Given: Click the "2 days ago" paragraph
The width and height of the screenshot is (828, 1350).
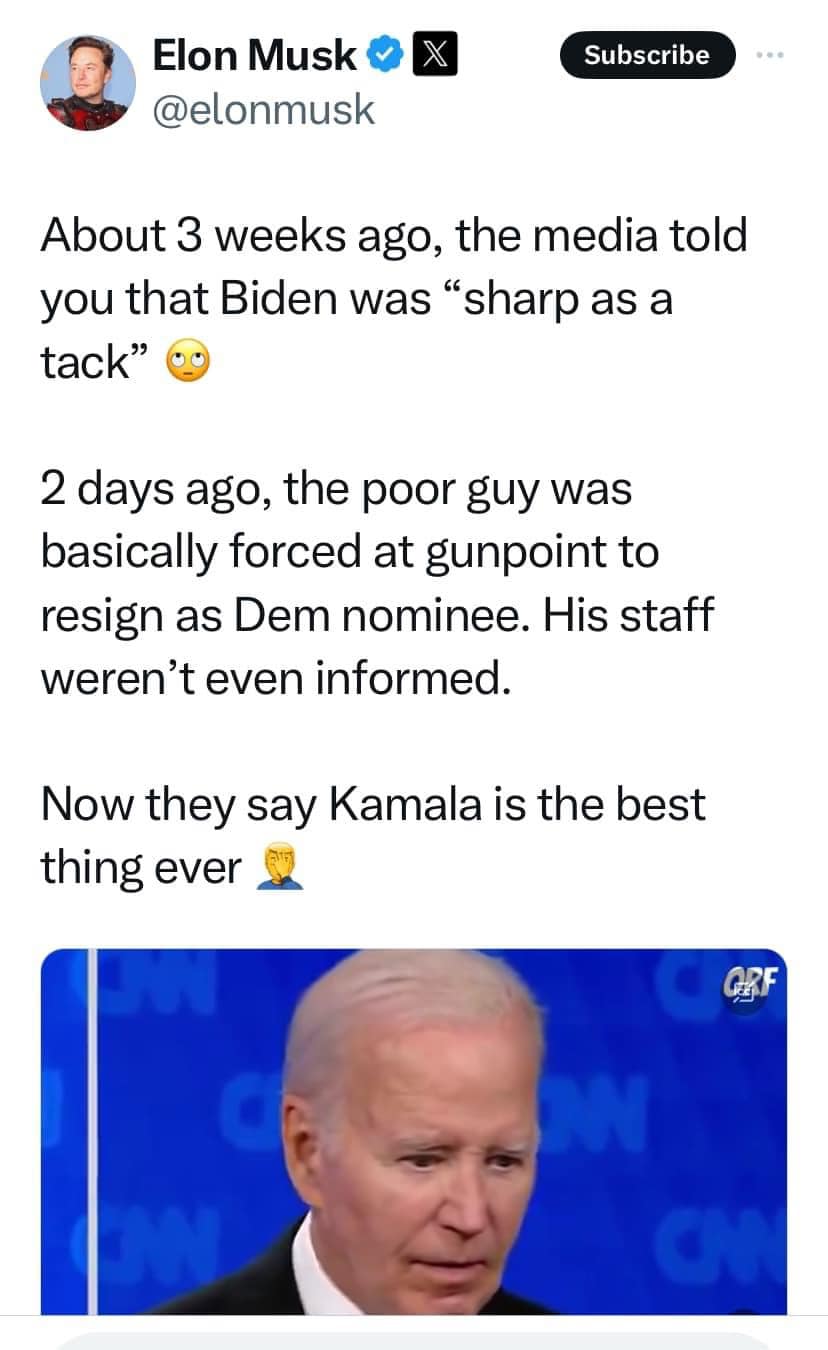Looking at the screenshot, I should click(377, 583).
